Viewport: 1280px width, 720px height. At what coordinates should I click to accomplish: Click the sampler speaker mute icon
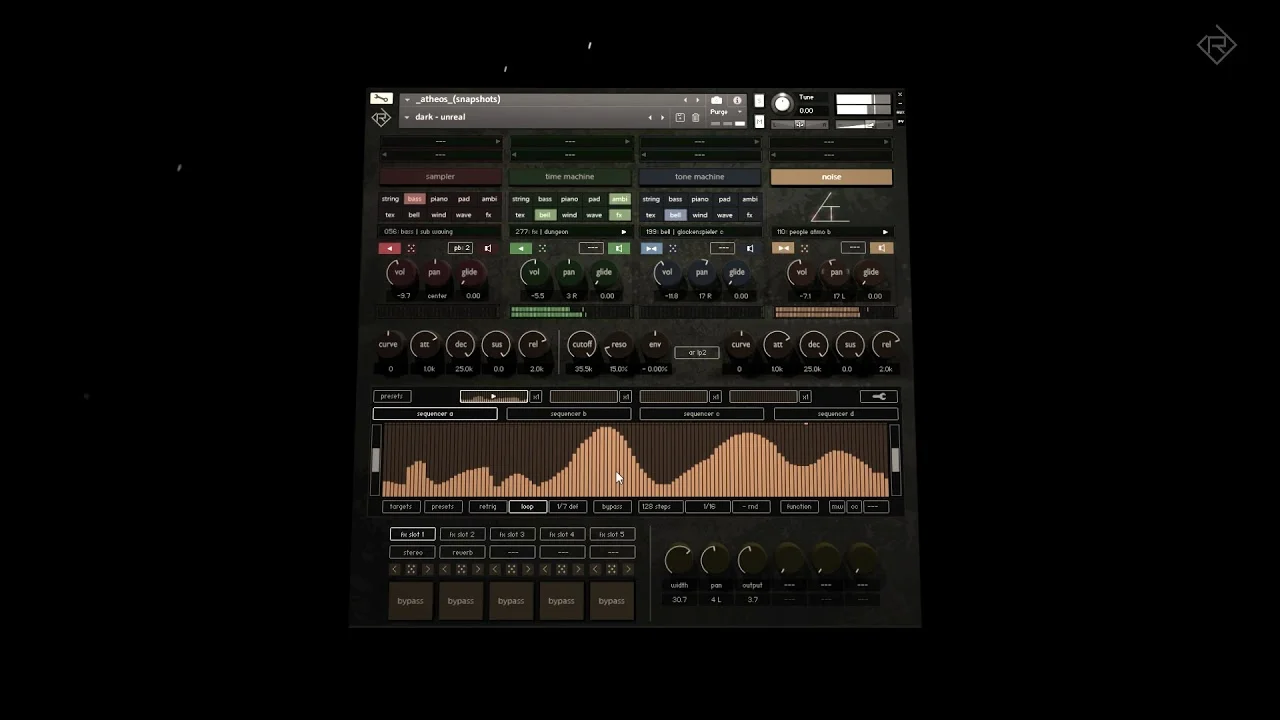[x=488, y=248]
